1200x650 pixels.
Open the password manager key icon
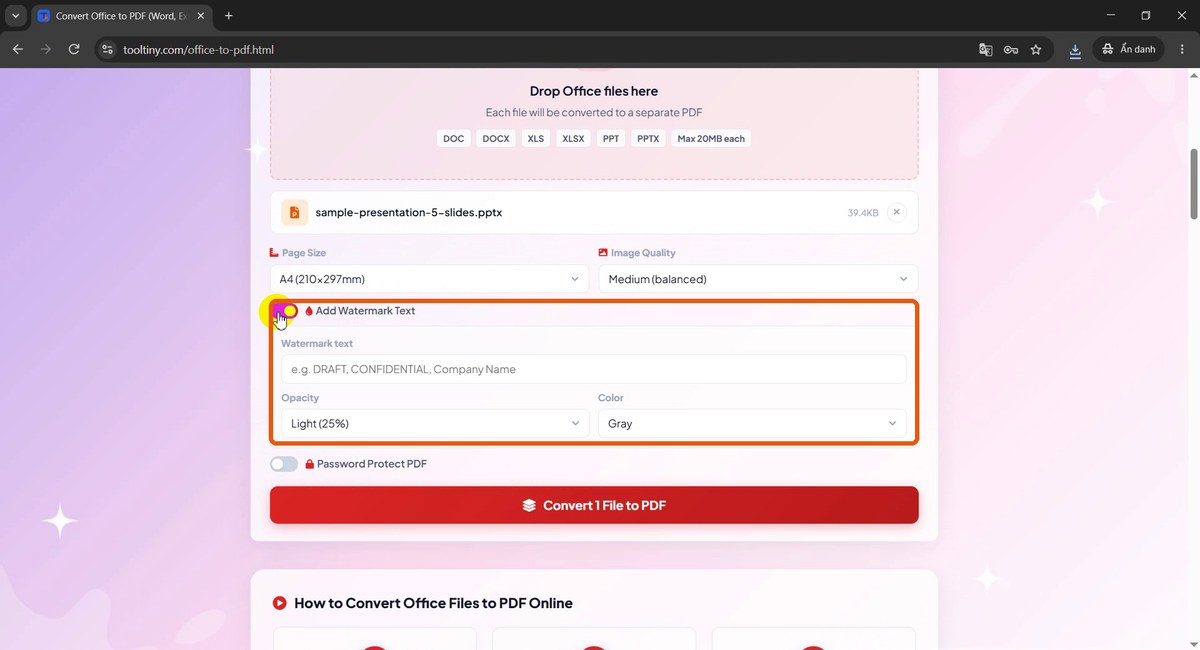[1011, 49]
